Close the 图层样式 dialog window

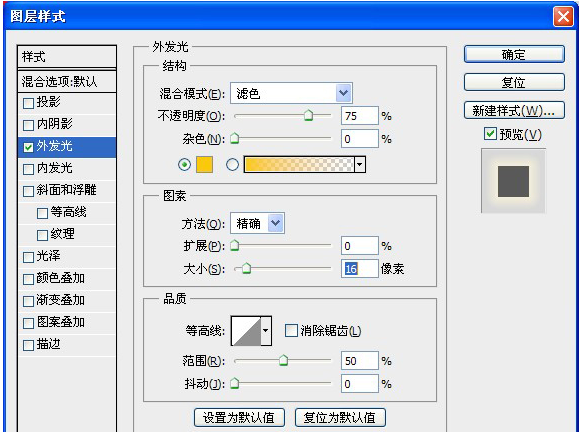[563, 17]
